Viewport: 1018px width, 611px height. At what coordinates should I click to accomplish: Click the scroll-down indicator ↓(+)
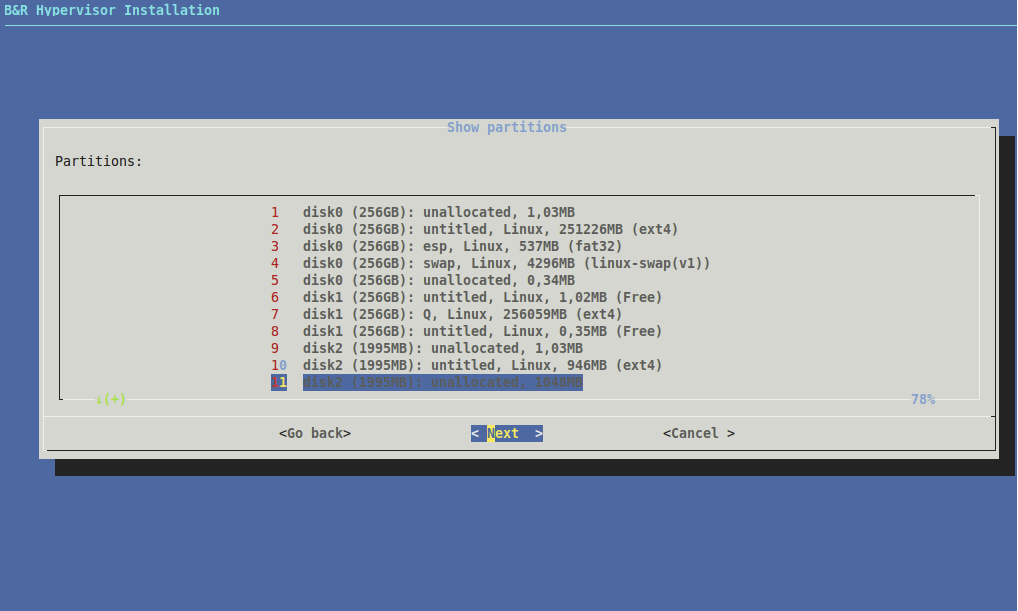click(110, 399)
